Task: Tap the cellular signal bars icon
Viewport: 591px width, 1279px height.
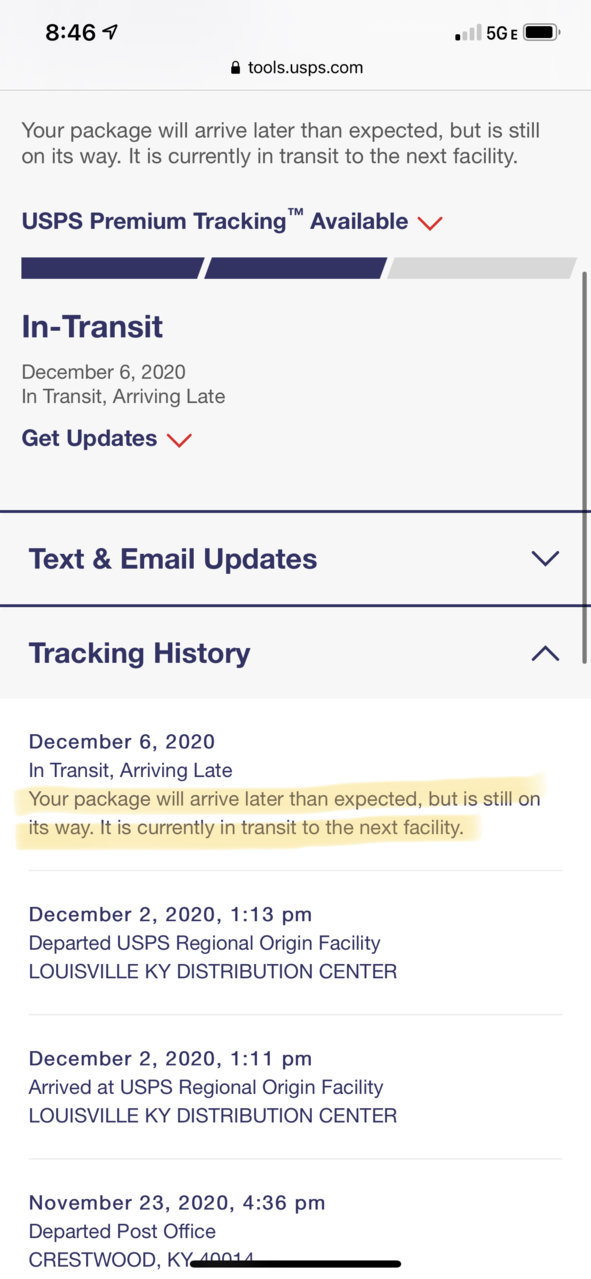Action: tap(468, 33)
